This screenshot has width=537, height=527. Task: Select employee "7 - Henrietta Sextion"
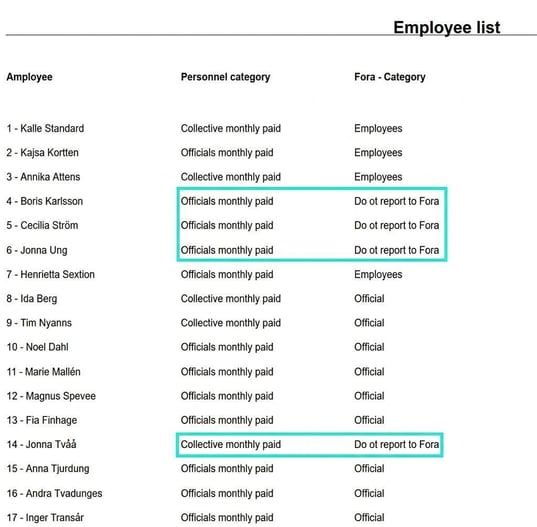click(x=50, y=274)
